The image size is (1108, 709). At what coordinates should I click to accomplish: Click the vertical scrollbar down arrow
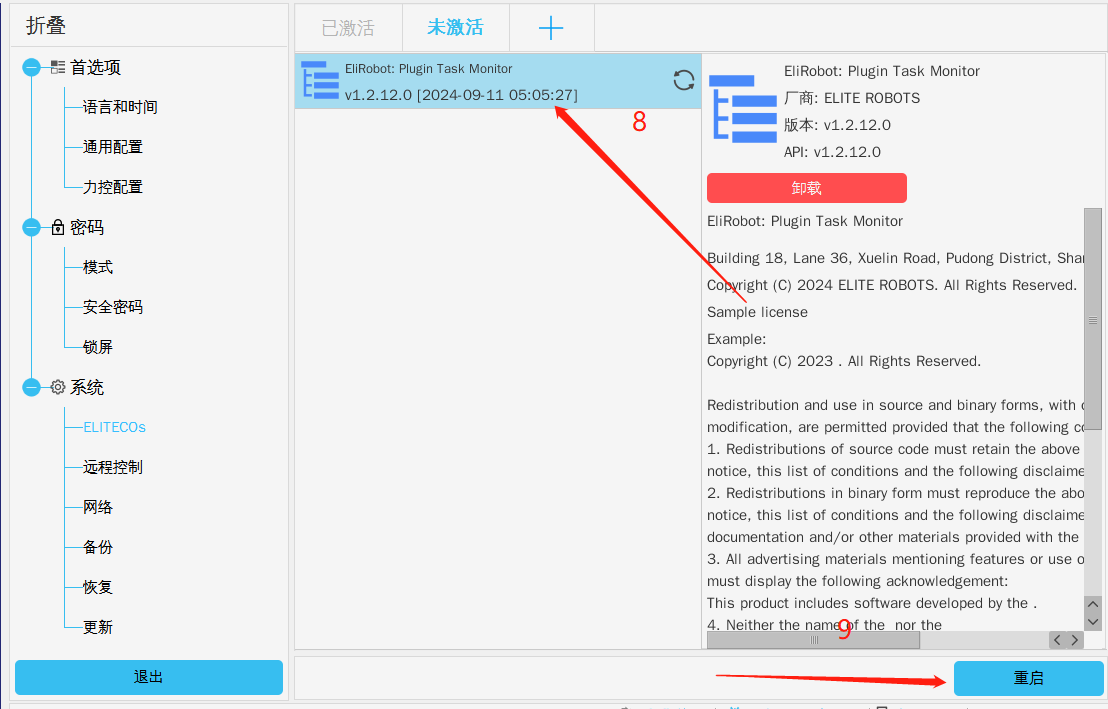[x=1093, y=622]
